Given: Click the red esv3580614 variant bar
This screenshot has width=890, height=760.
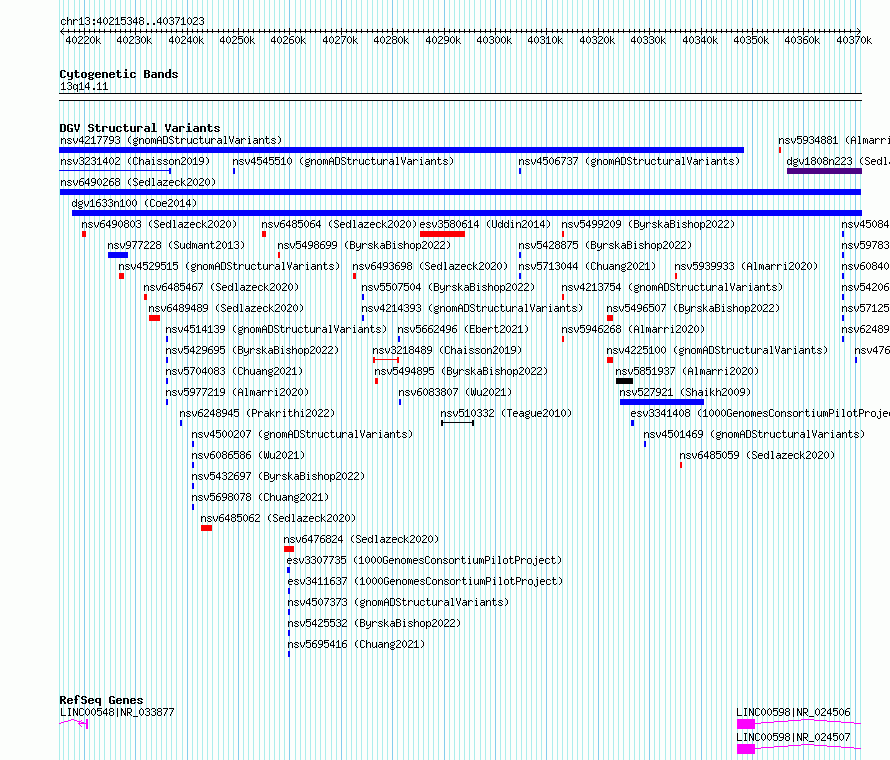Looking at the screenshot, I should (442, 234).
